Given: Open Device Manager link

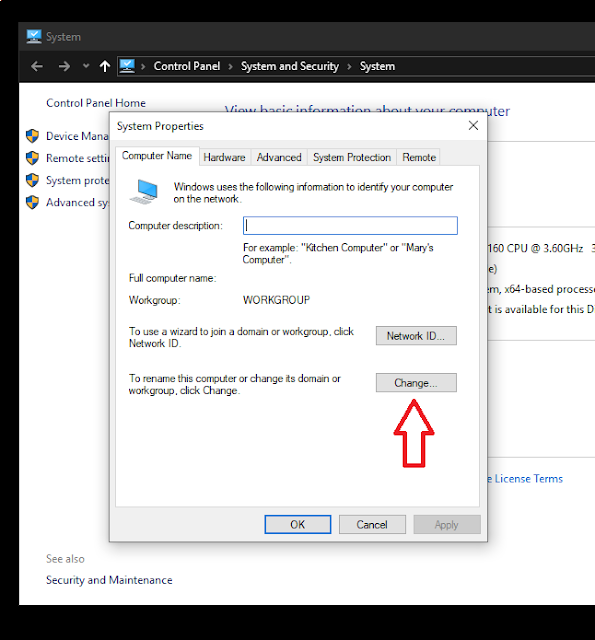Looking at the screenshot, I should point(77,136).
